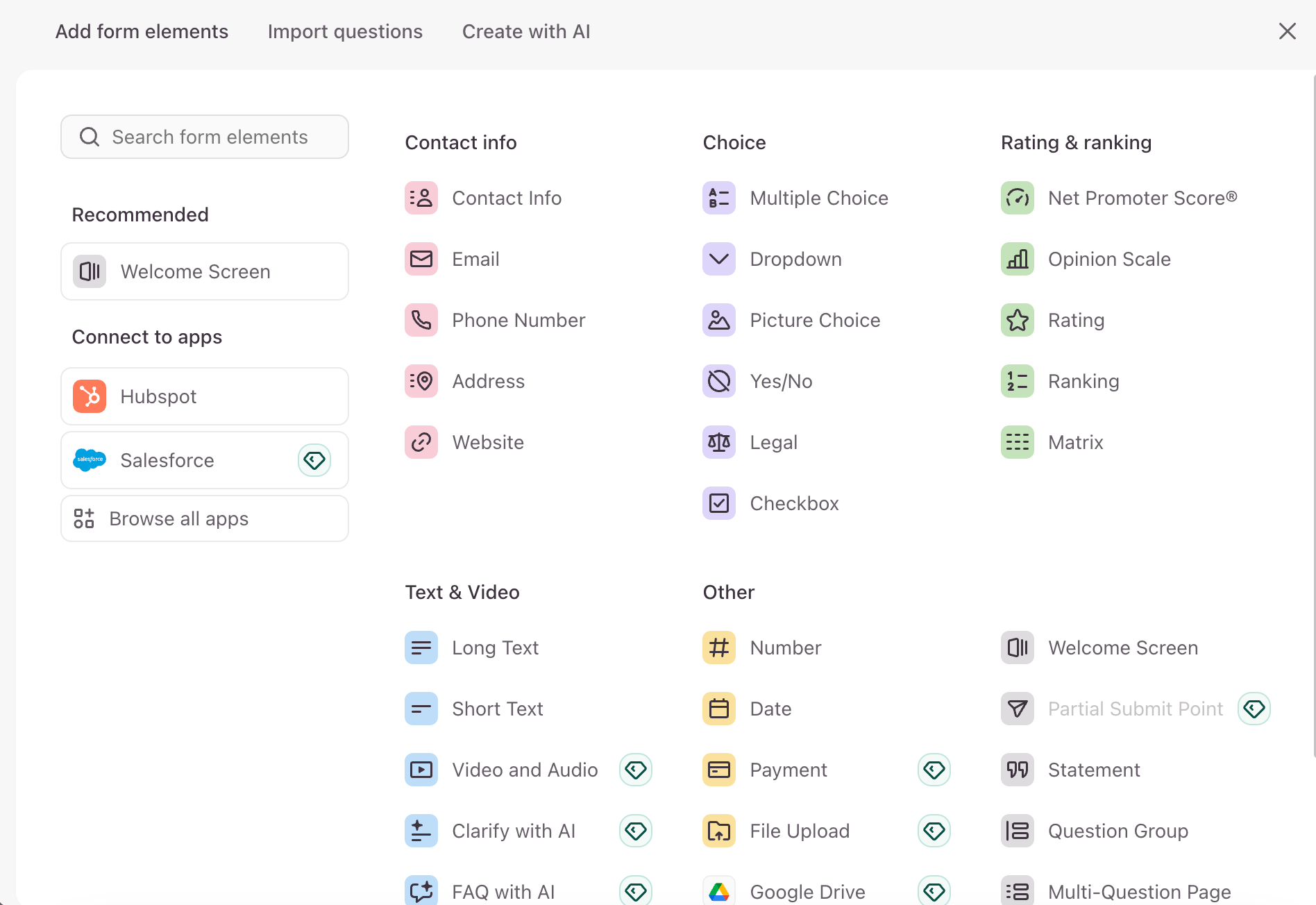
Task: Select the File Upload folder icon
Action: pos(718,831)
